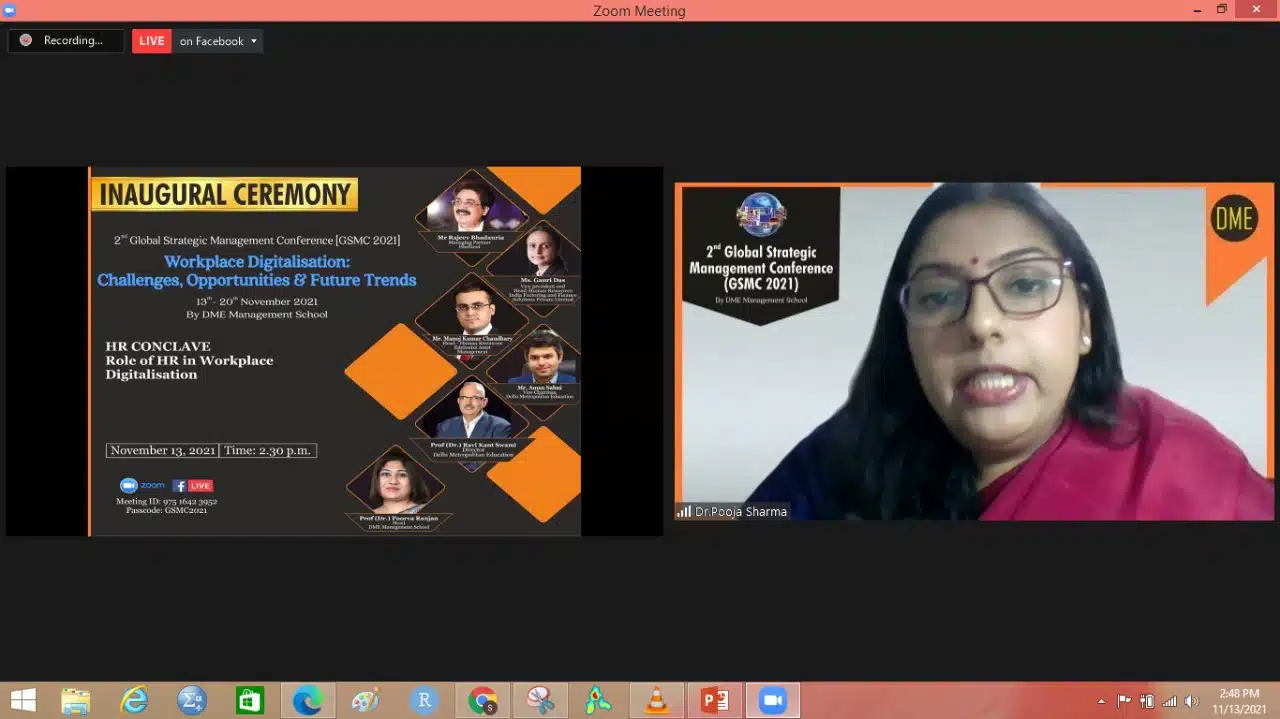1280x719 pixels.
Task: Open File Explorer from the taskbar
Action: click(76, 700)
